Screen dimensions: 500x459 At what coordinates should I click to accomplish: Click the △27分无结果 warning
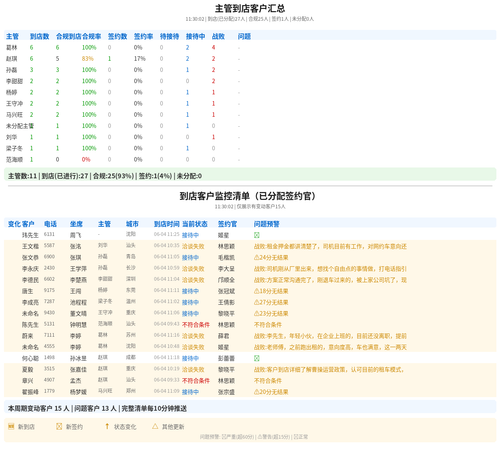click(x=271, y=302)
